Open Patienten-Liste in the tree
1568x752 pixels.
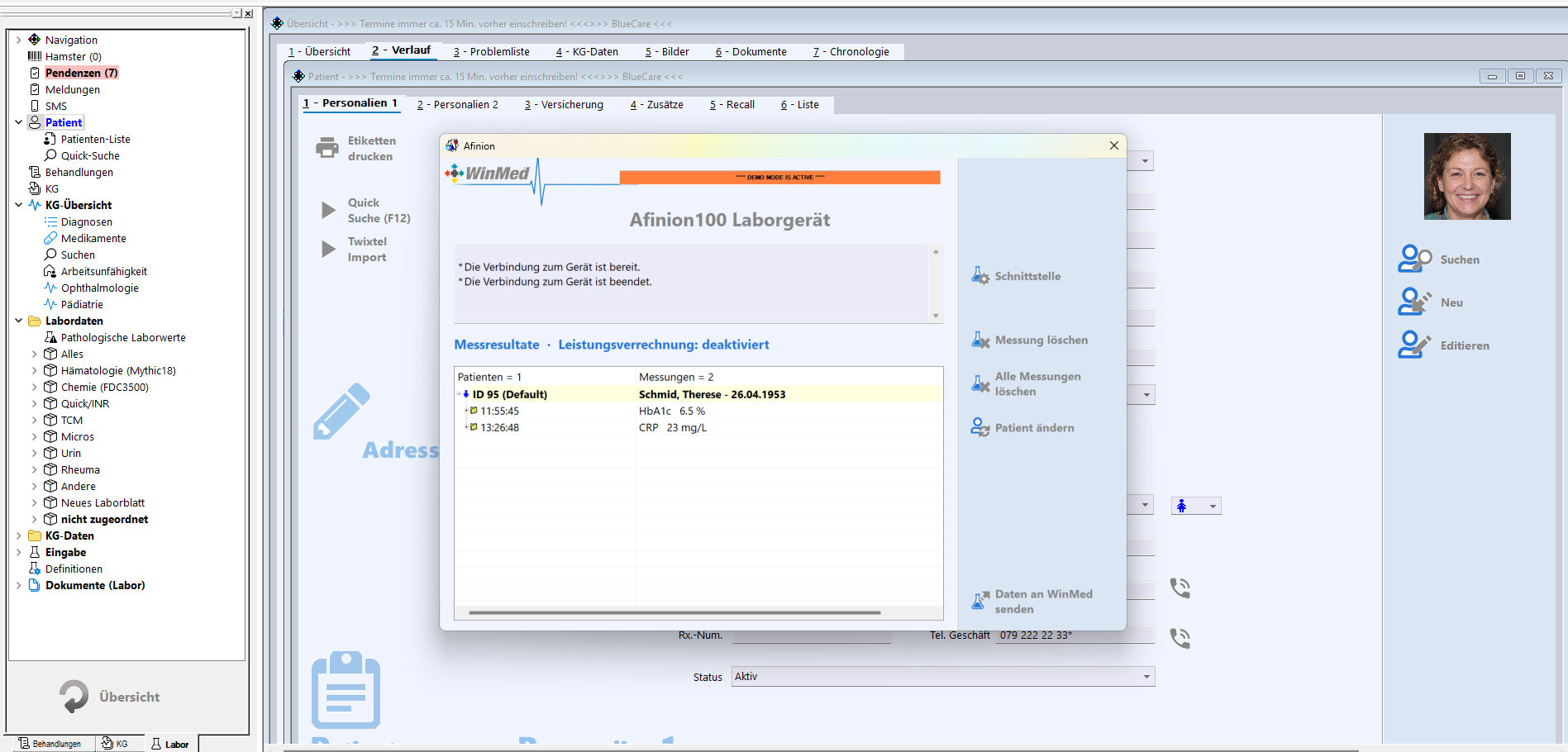pos(95,139)
